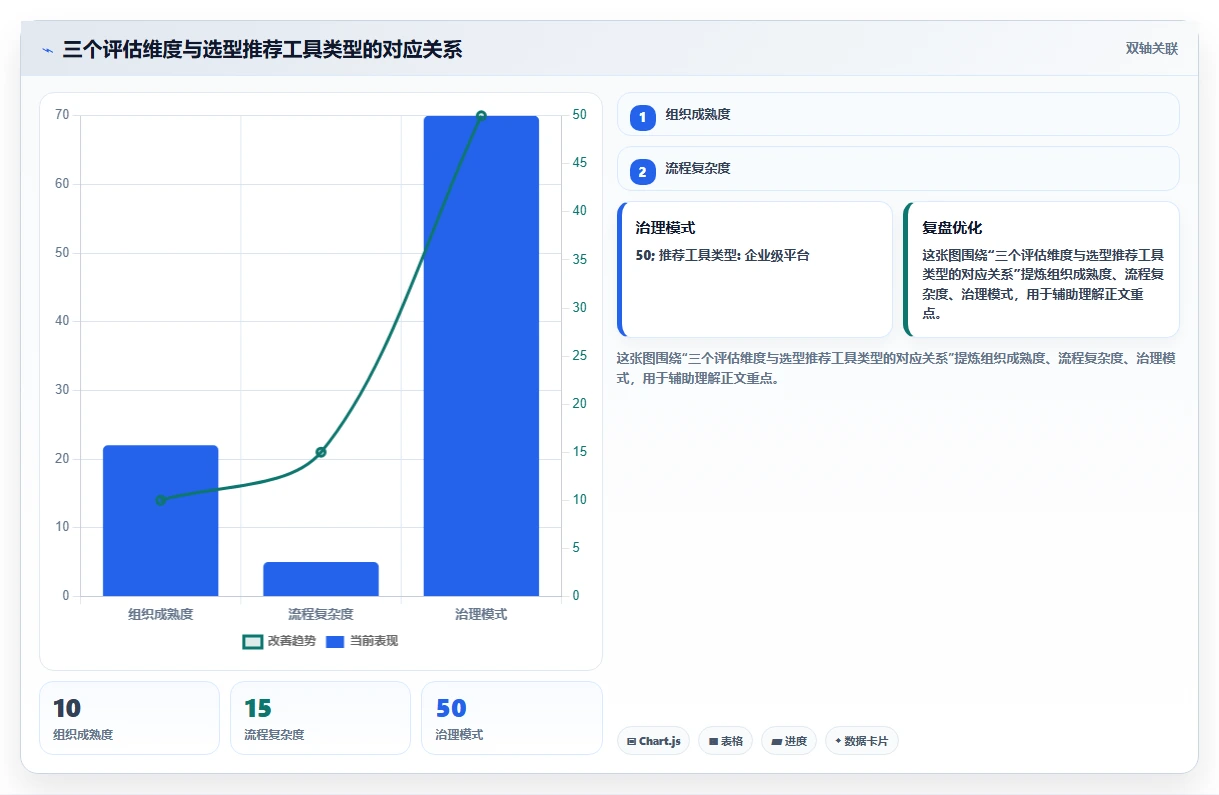Click the 15 流程复杂度 stat card
Screen dimensions: 1219x795
click(x=320, y=718)
